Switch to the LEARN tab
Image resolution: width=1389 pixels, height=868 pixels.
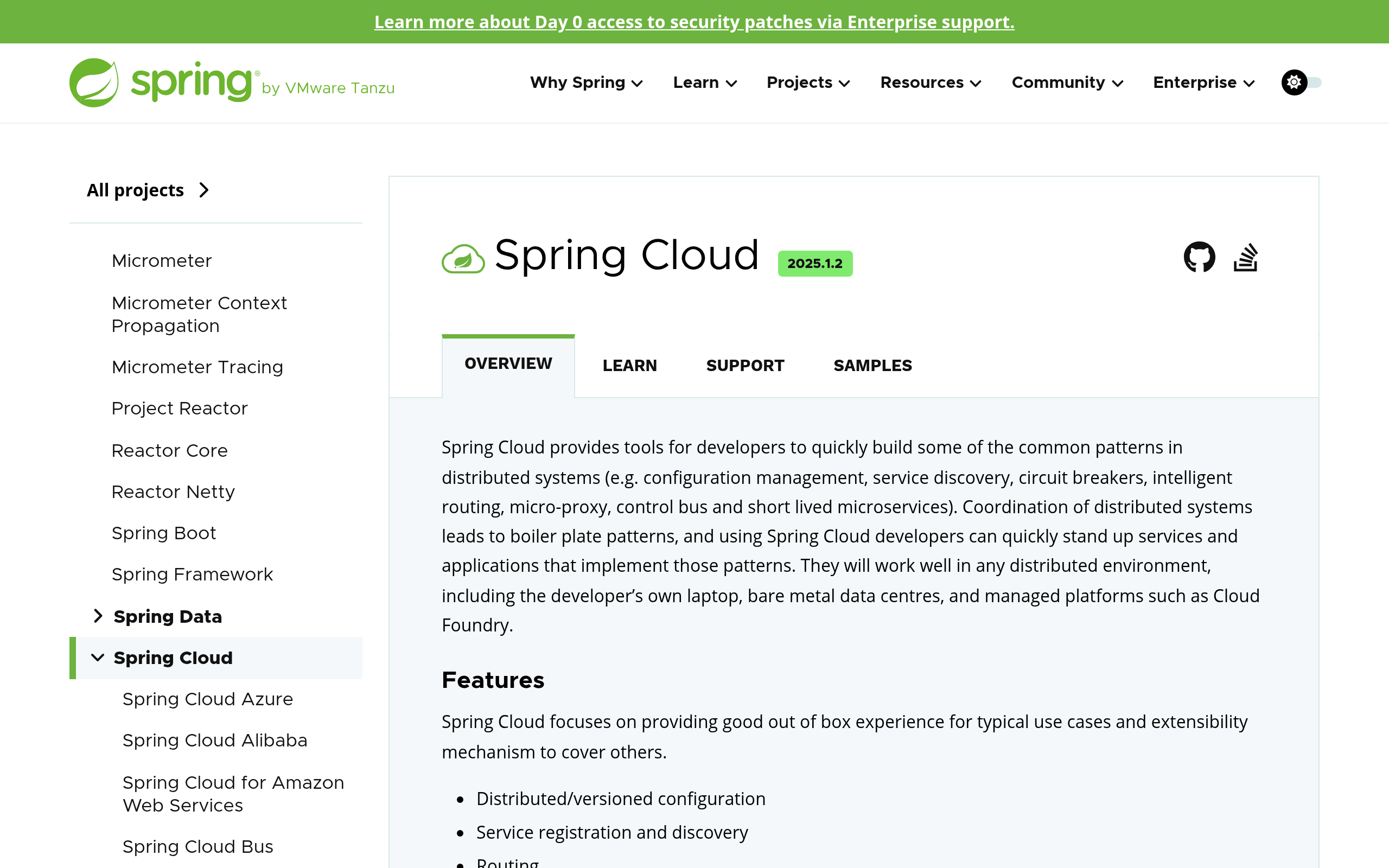(629, 366)
